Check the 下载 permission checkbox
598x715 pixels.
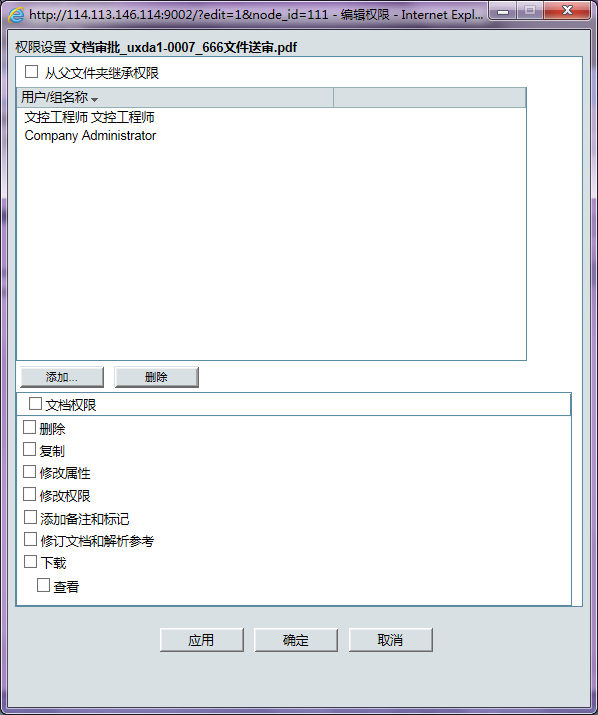30,561
